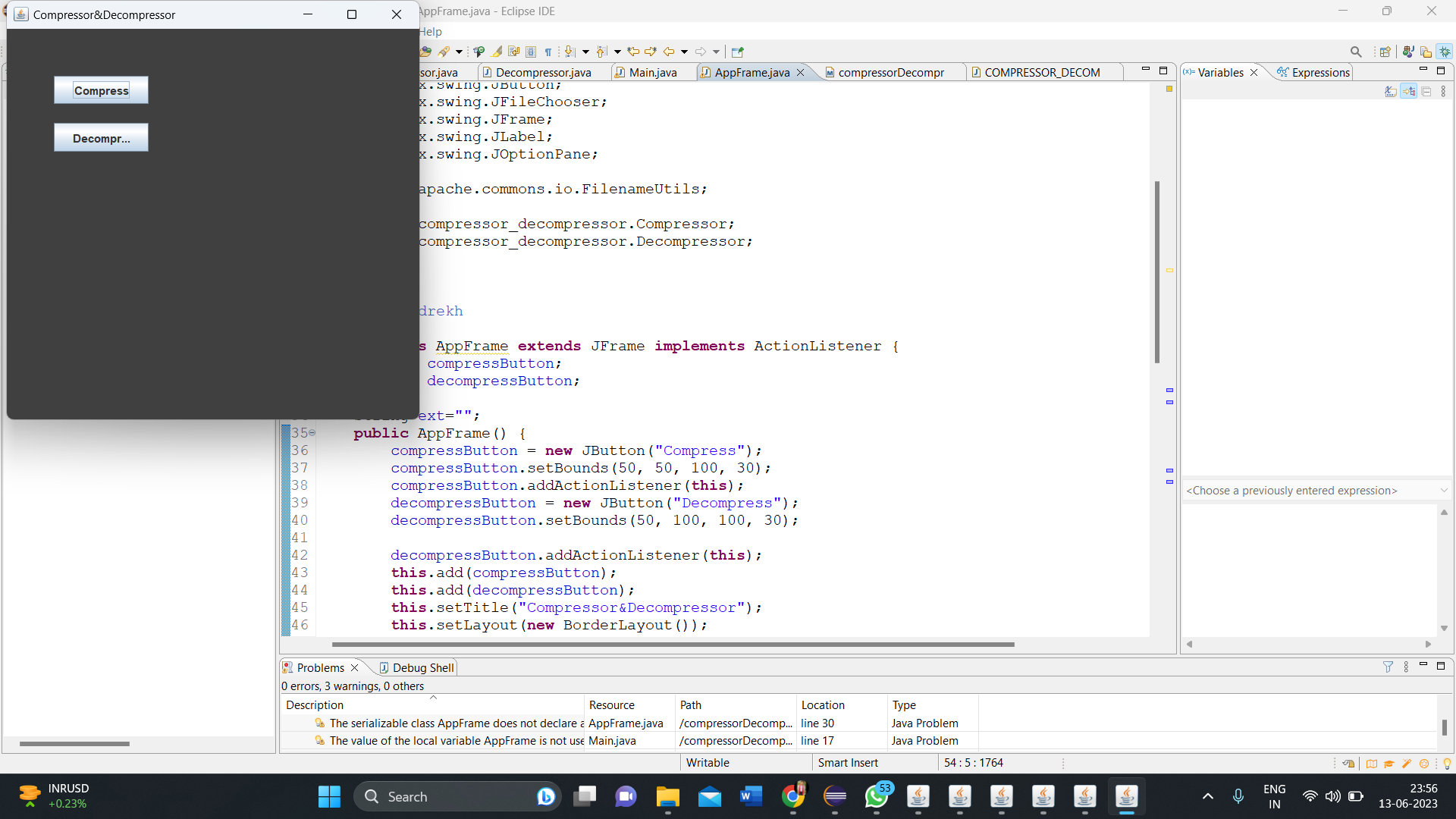The width and height of the screenshot is (1456, 819).
Task: Open the Debug Shell tab
Action: pyautogui.click(x=422, y=667)
